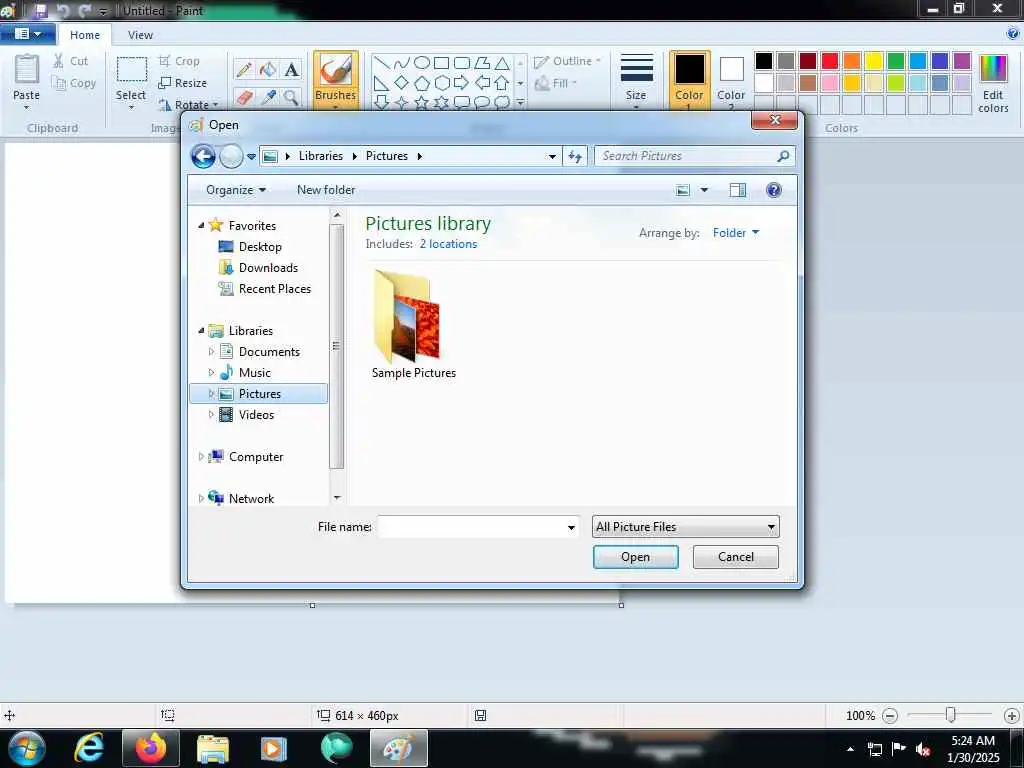Choose the yellow color swatch in the palette

pyautogui.click(x=874, y=61)
